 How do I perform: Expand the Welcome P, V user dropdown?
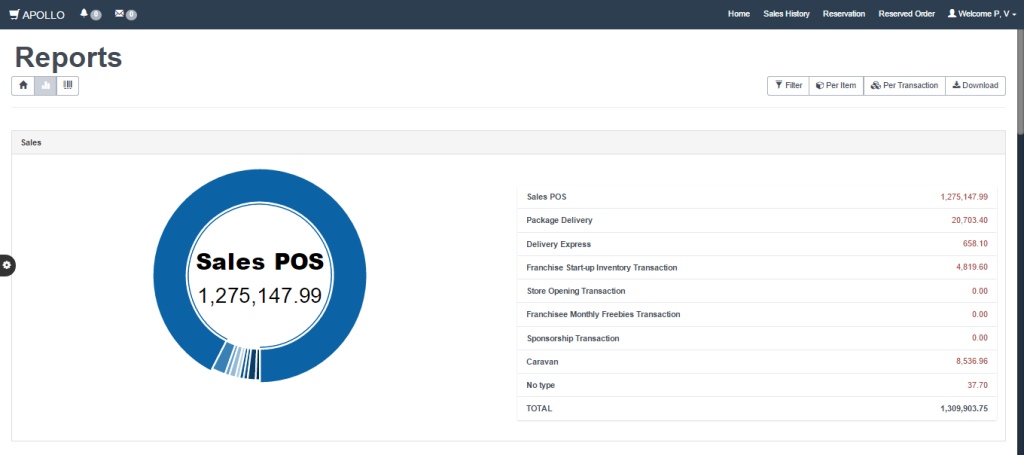982,14
